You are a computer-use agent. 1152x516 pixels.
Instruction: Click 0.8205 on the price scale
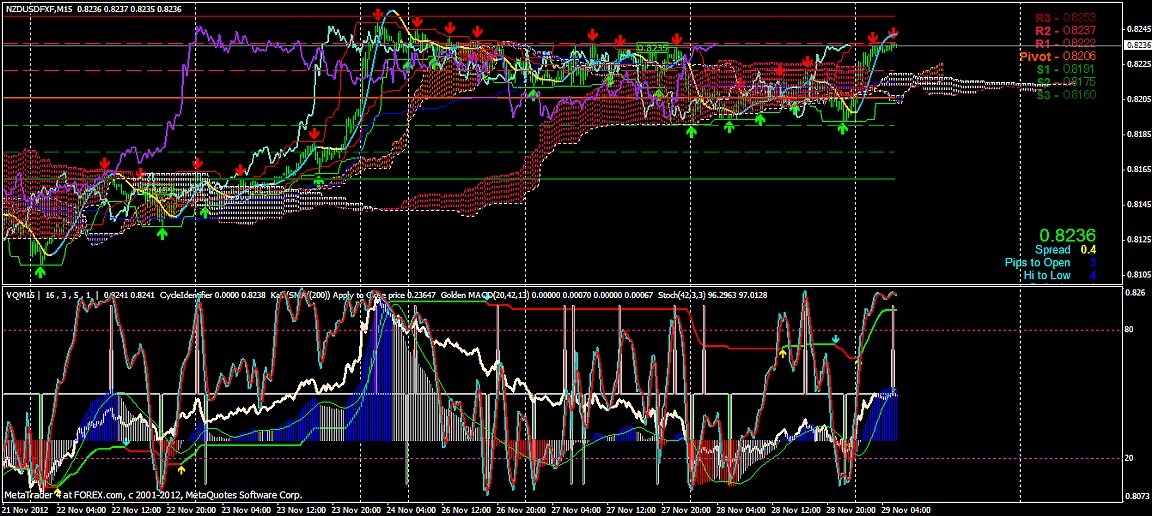tap(1137, 99)
